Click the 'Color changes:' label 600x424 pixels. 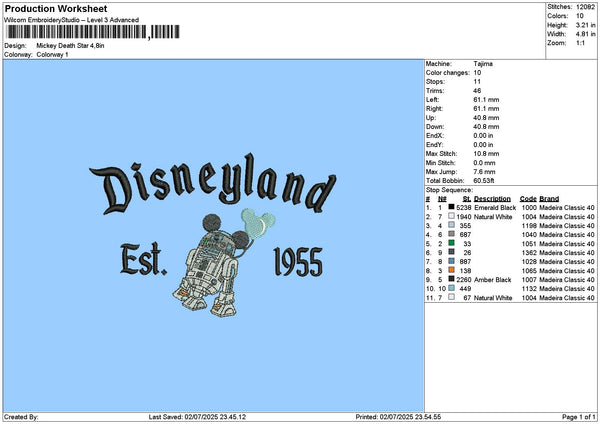(448, 73)
